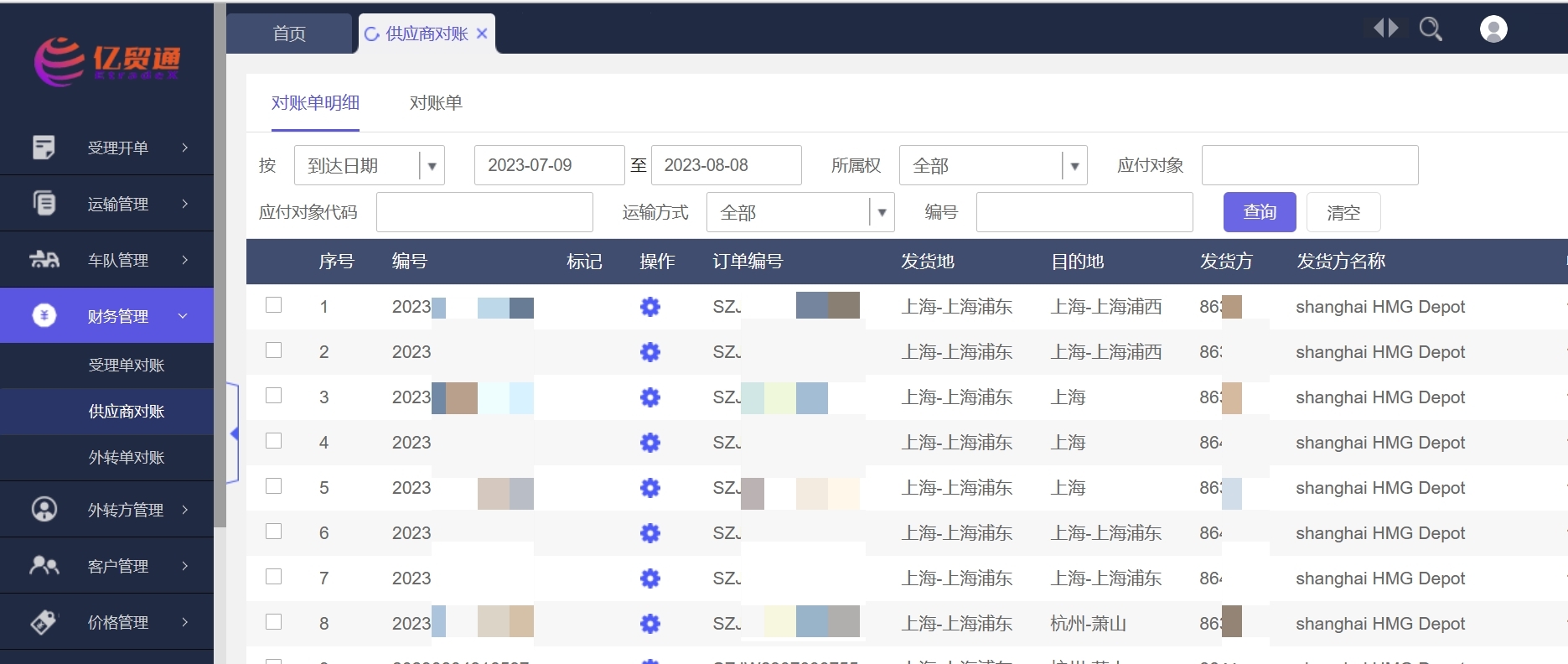Click the 清空 button
Screen dimensions: 1568x664
click(x=1343, y=212)
